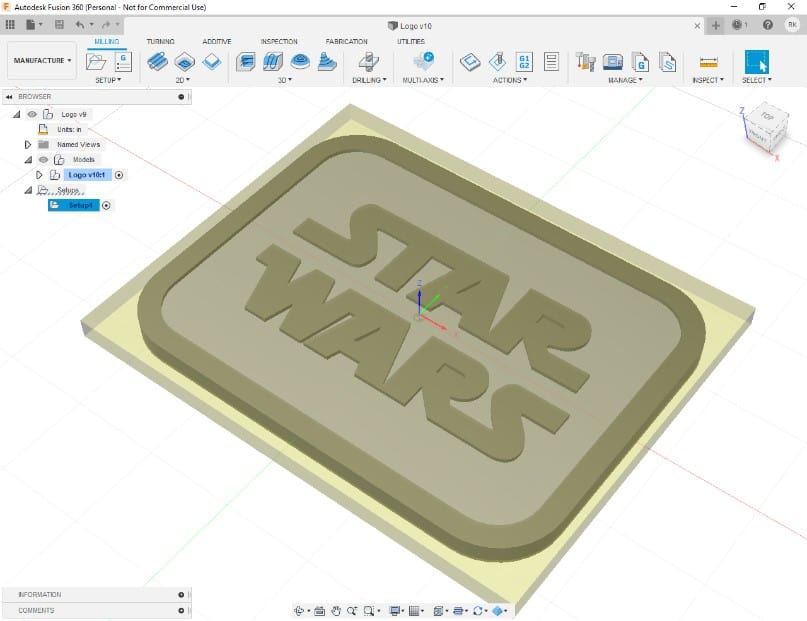This screenshot has width=807, height=621.
Task: Select the 3D Pocket Clearing tool
Action: point(273,62)
